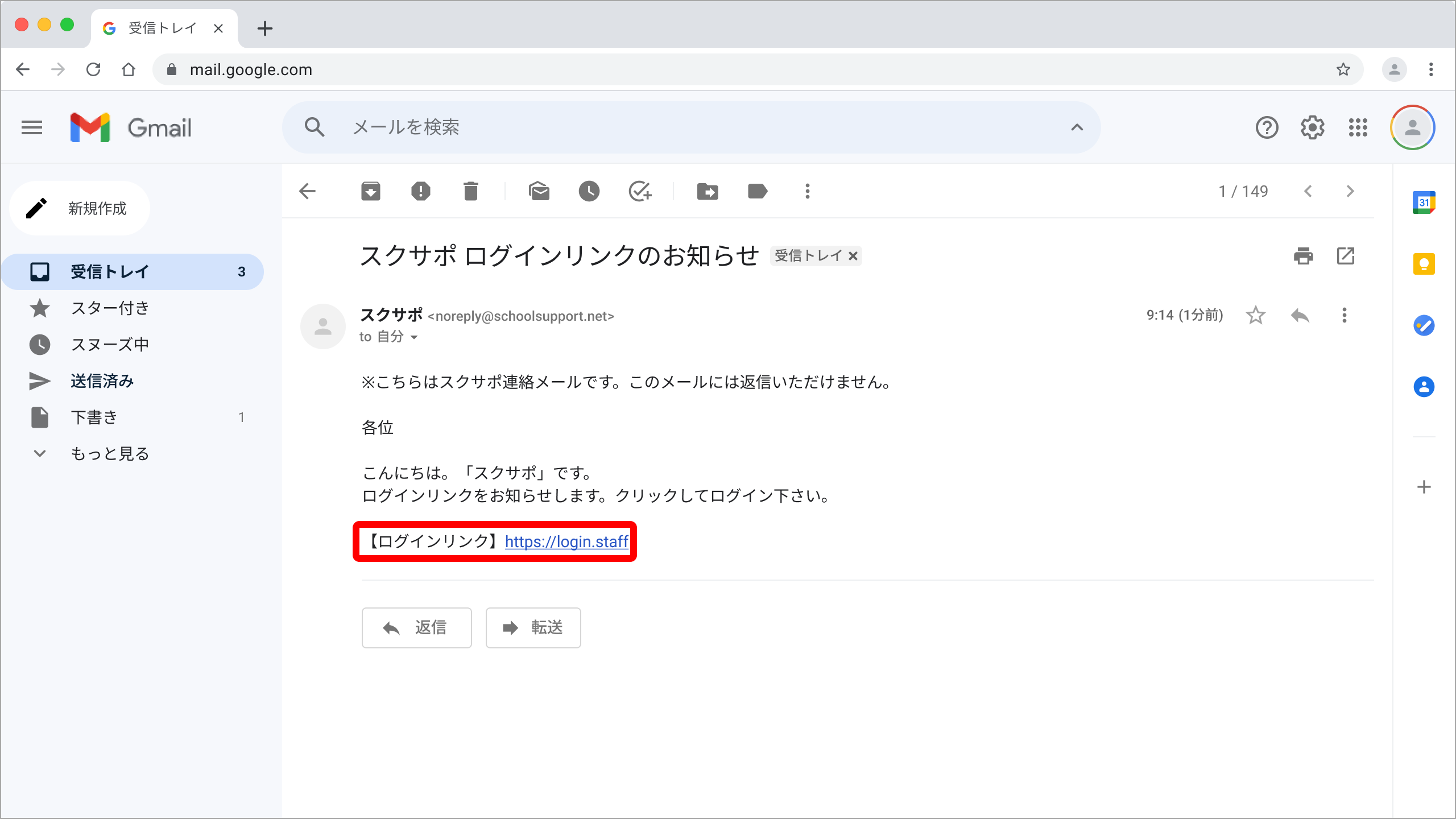The height and width of the screenshot is (819, 1456).
Task: Star the スクサポ email
Action: [x=1255, y=315]
